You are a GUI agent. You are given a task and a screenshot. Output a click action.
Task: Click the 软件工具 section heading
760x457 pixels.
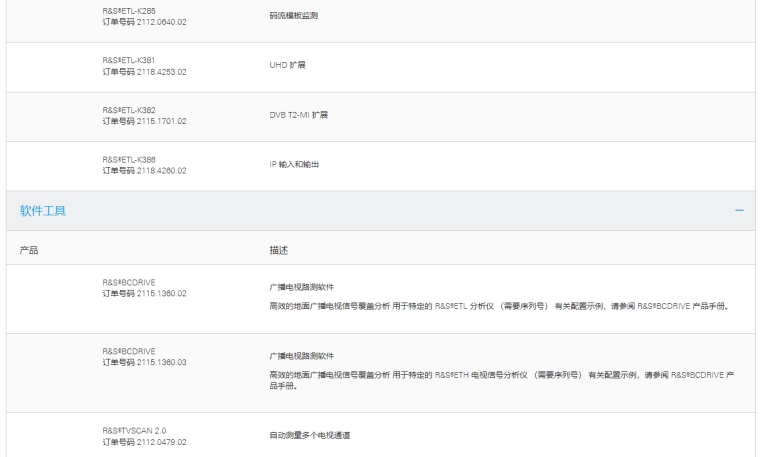[43, 211]
